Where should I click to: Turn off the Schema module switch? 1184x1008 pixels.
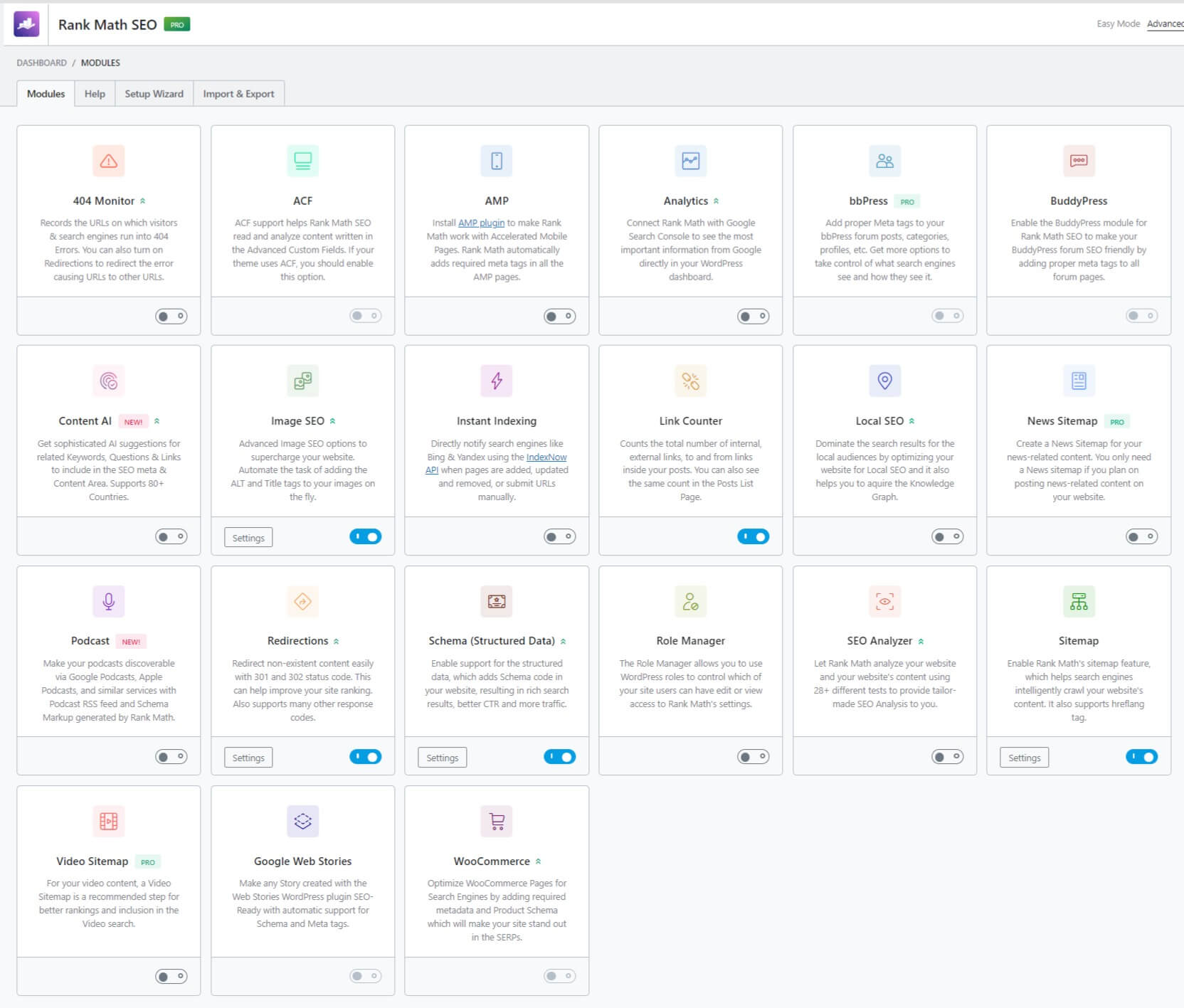pyautogui.click(x=559, y=757)
